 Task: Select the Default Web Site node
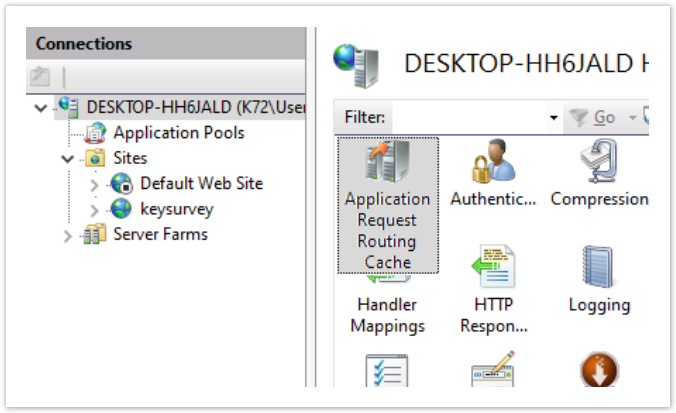pyautogui.click(x=201, y=184)
